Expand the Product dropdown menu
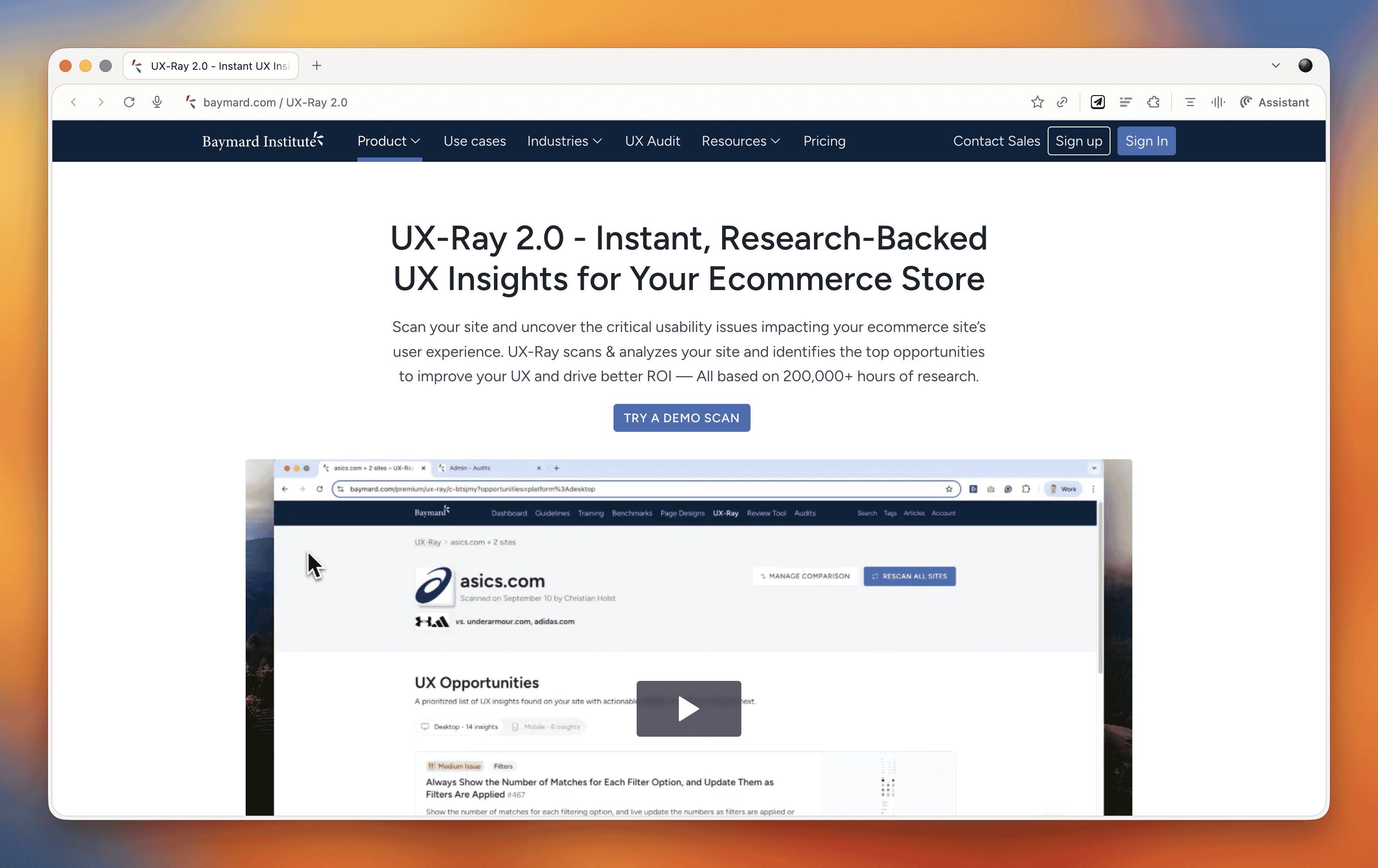 click(388, 141)
